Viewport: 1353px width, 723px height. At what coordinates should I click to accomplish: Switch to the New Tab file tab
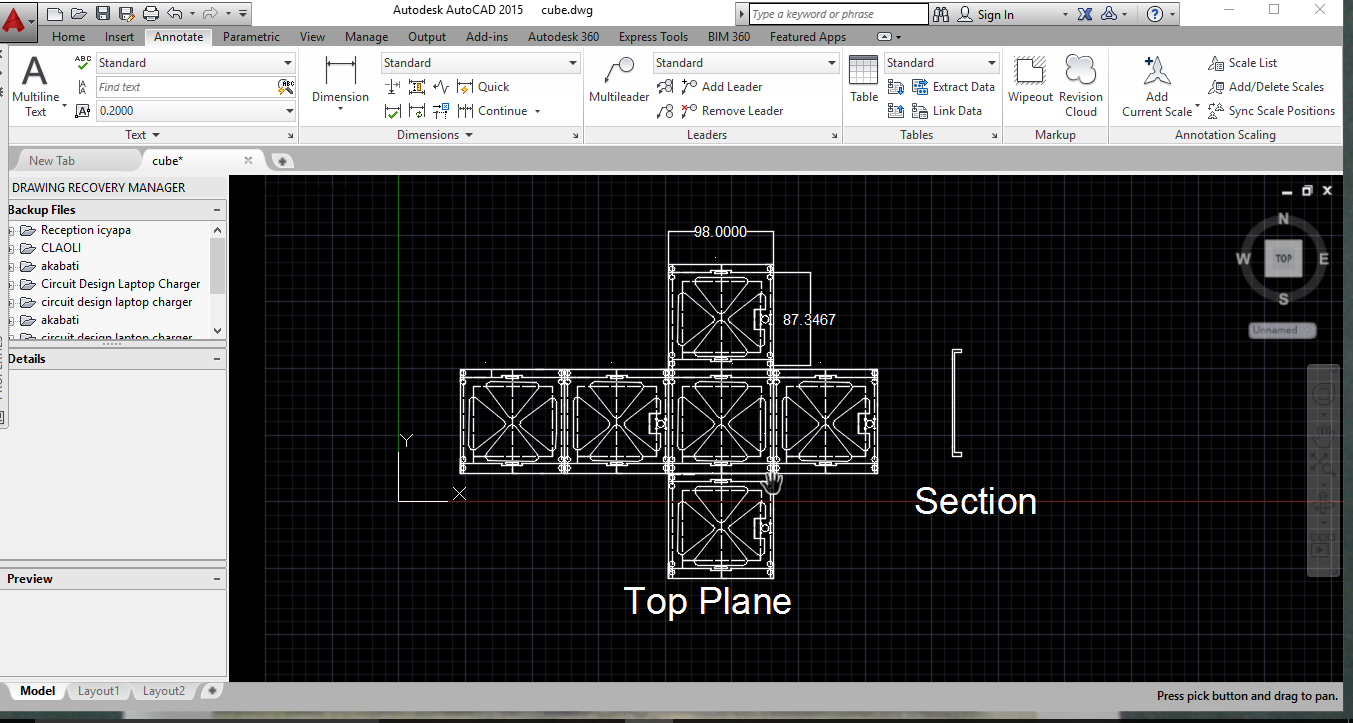pos(52,160)
